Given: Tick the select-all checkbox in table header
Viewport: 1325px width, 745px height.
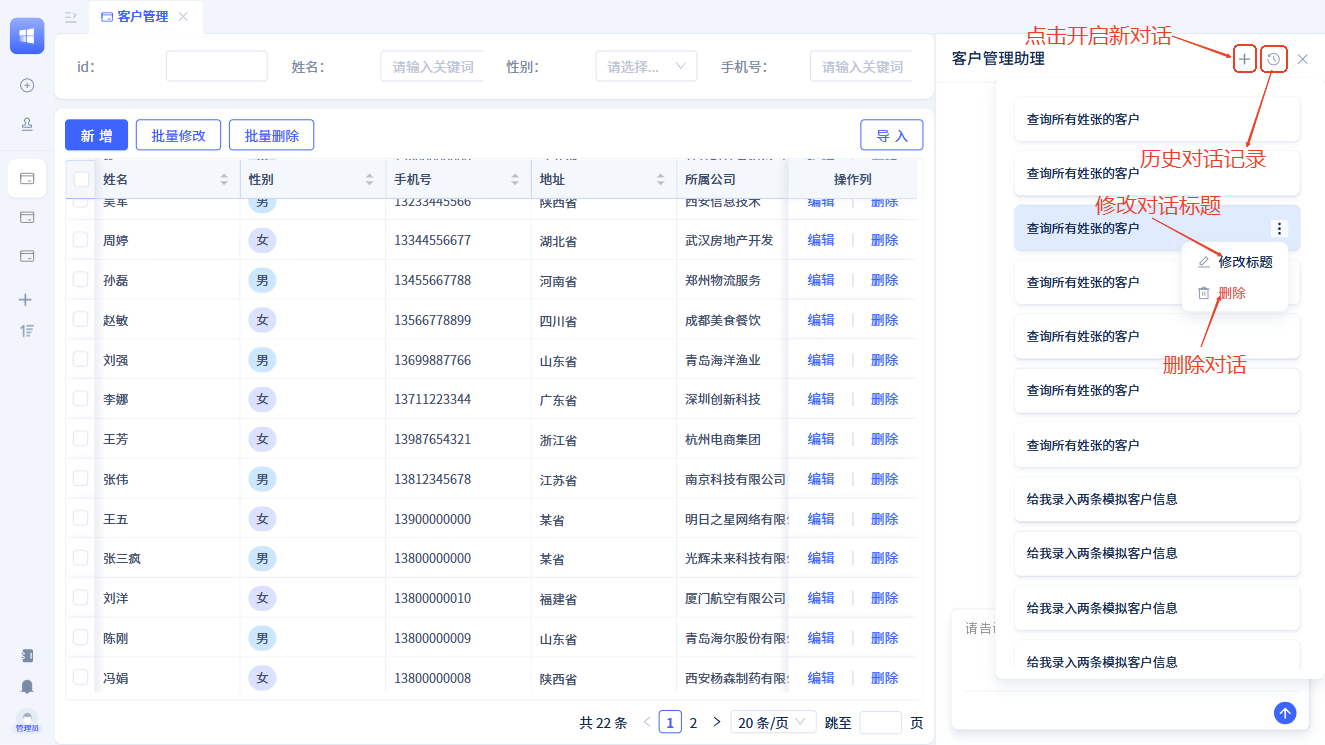Looking at the screenshot, I should click(x=81, y=180).
